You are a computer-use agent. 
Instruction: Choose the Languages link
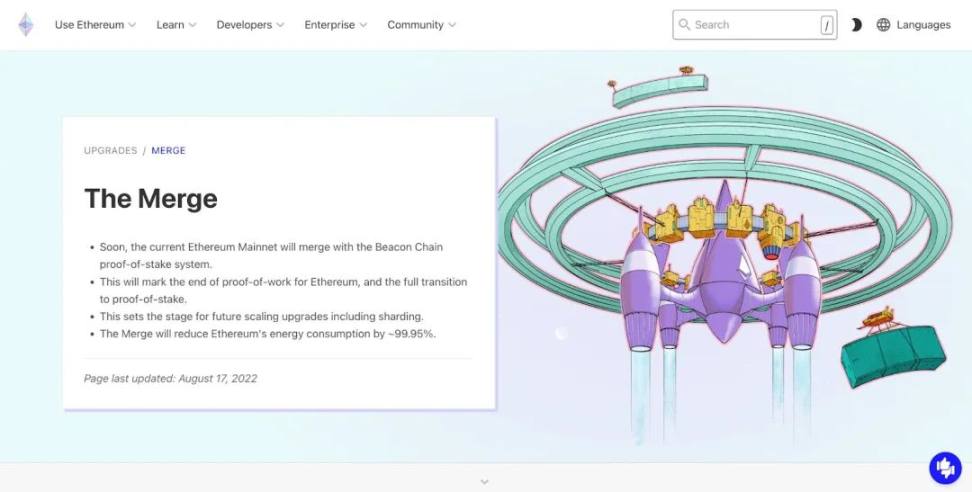click(x=923, y=25)
